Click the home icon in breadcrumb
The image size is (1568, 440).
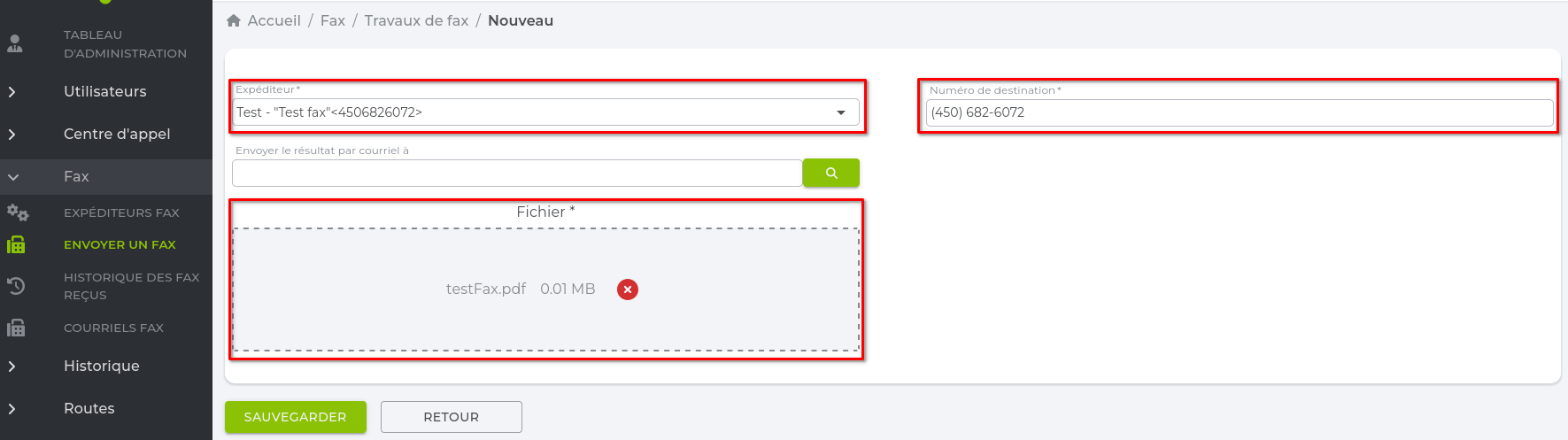coord(234,20)
